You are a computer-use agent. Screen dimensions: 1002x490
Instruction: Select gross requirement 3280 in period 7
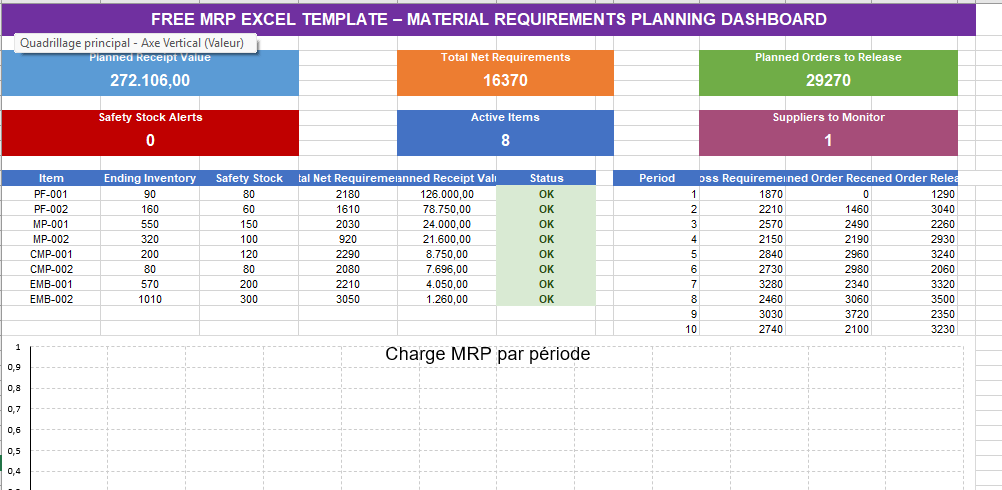(743, 284)
